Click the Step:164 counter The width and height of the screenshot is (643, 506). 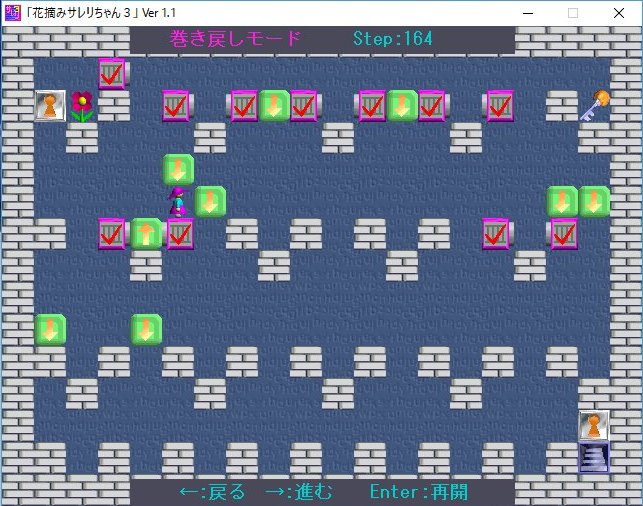pyautogui.click(x=393, y=39)
